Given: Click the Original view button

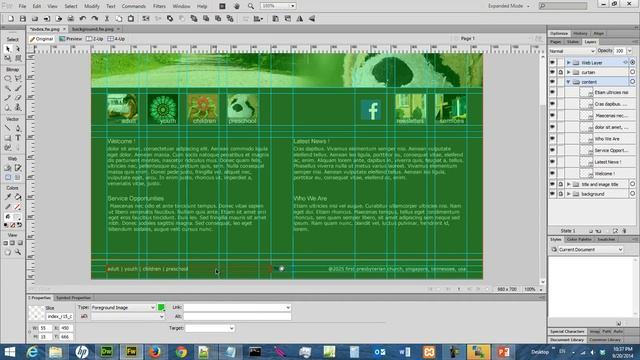Looking at the screenshot, I should [x=42, y=39].
